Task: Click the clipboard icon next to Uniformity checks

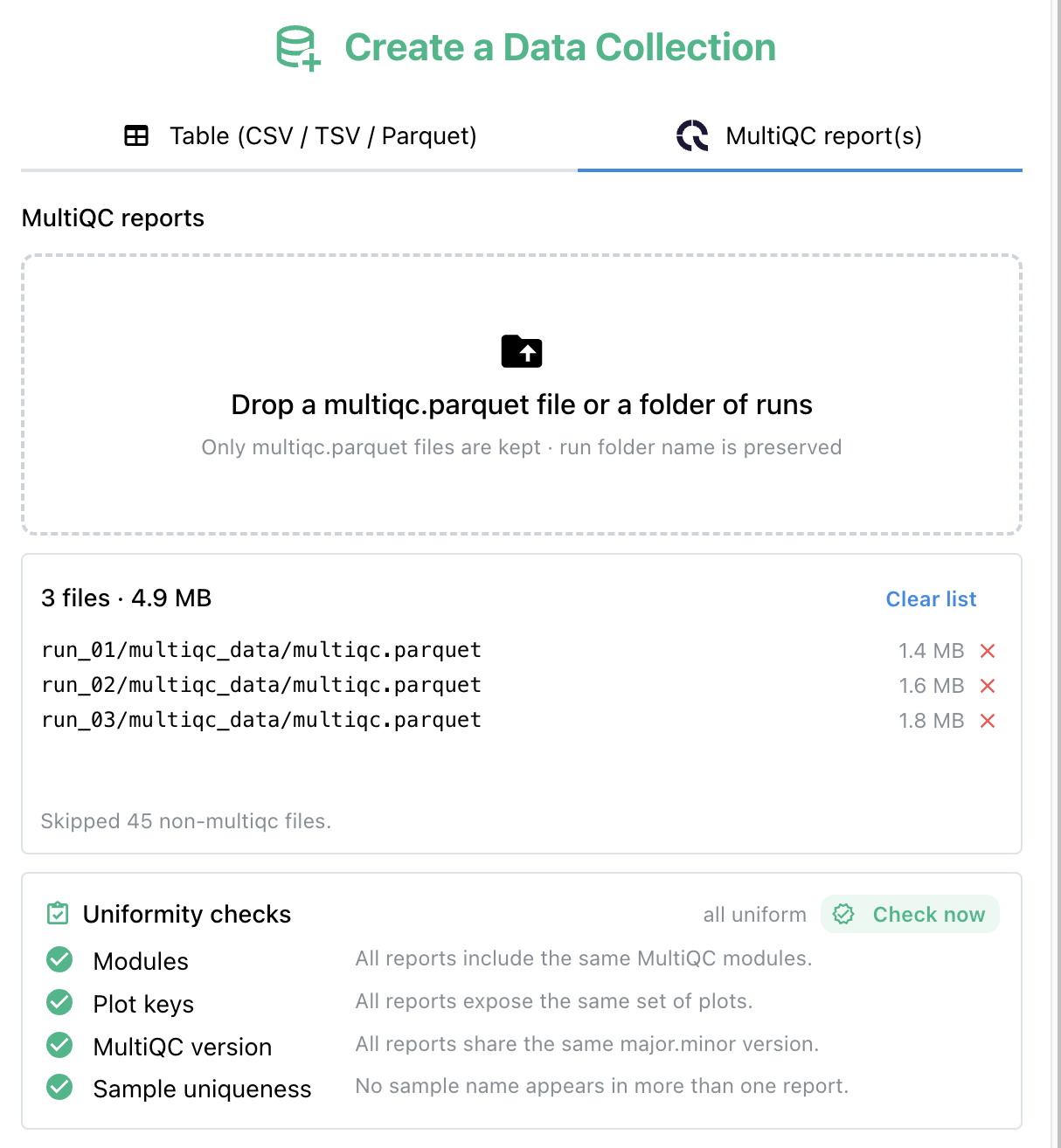Action: [57, 914]
